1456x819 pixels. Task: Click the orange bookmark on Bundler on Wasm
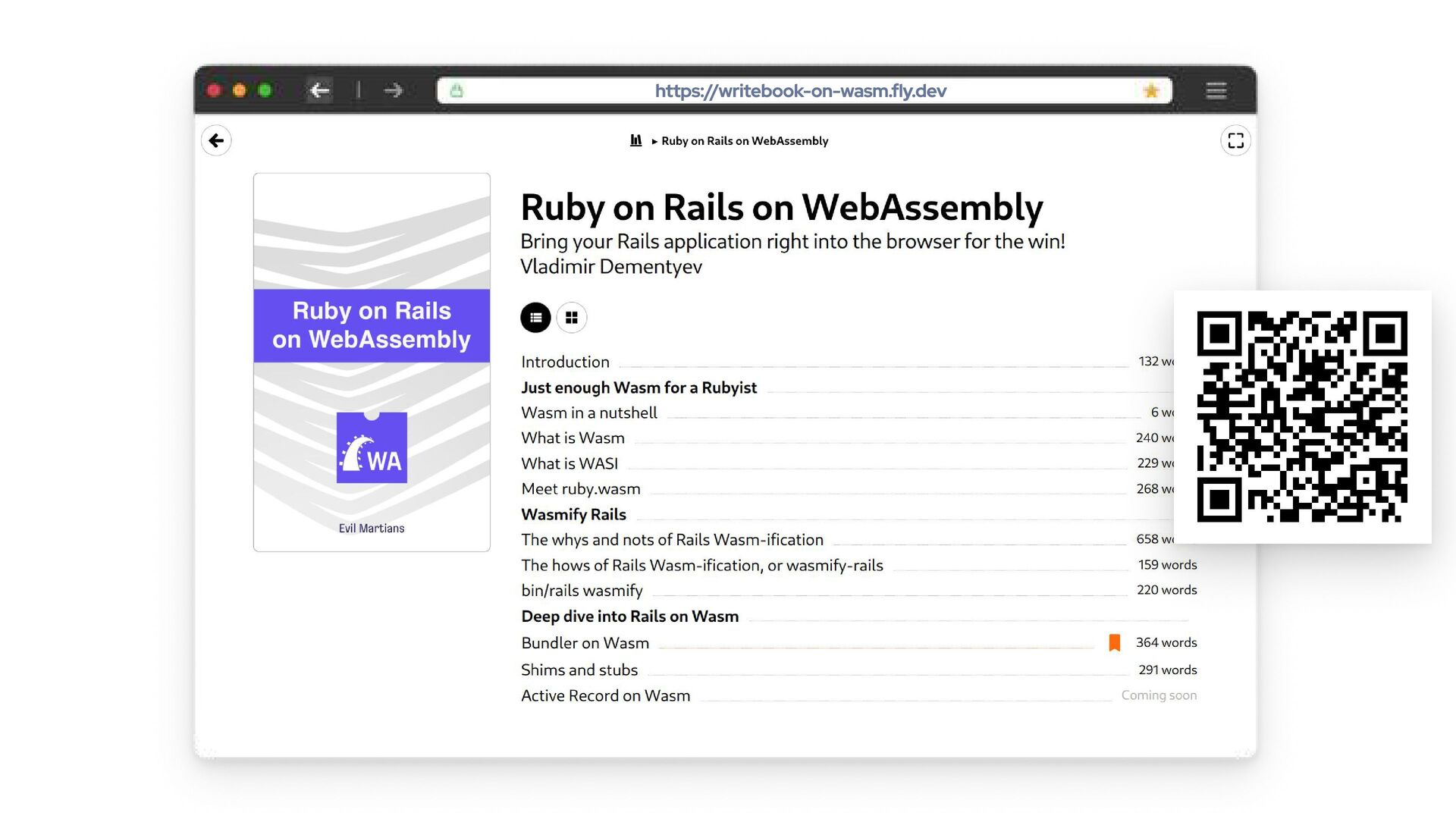[1114, 643]
